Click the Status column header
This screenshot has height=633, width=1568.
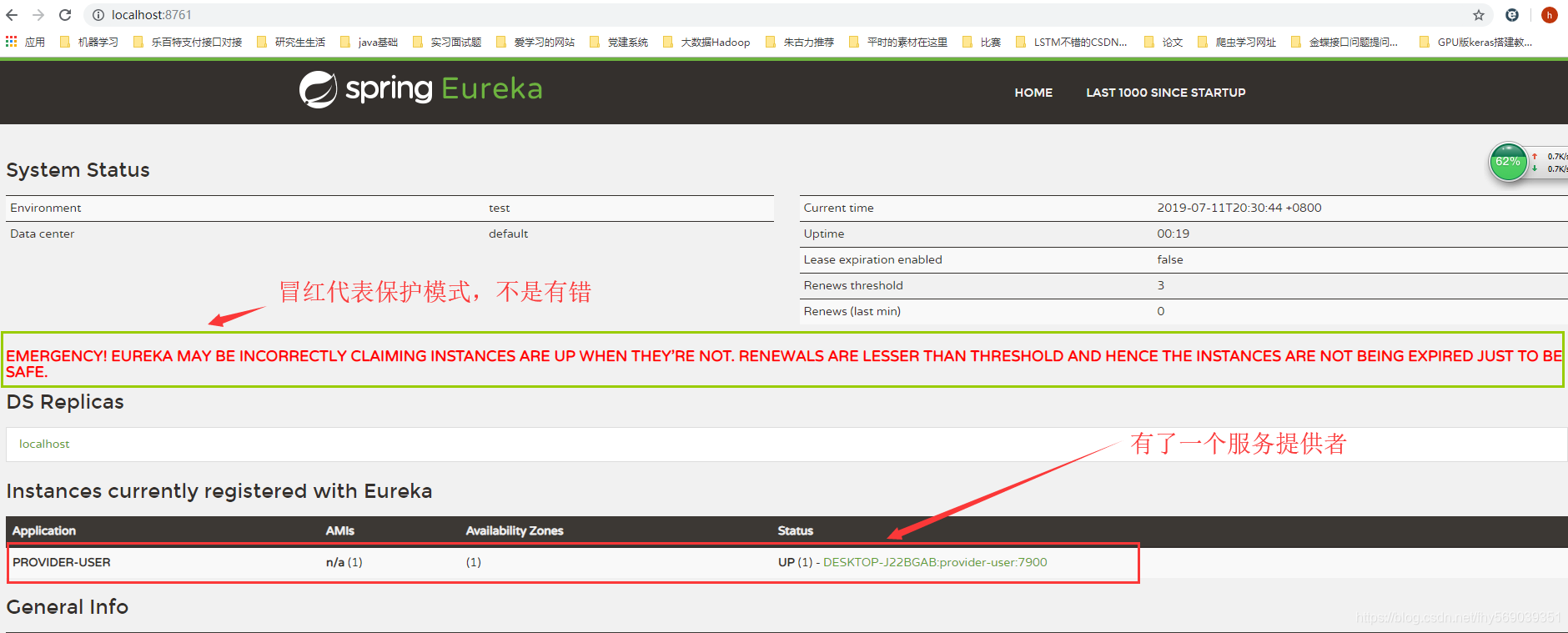pos(796,531)
